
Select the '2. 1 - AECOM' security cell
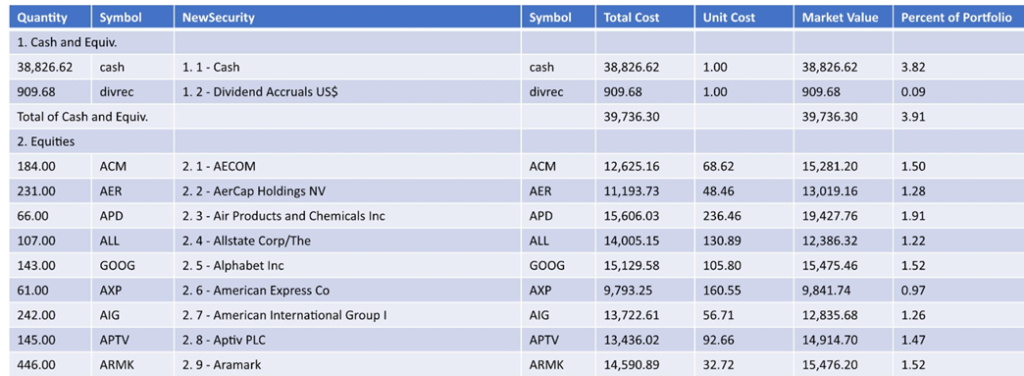347,166
